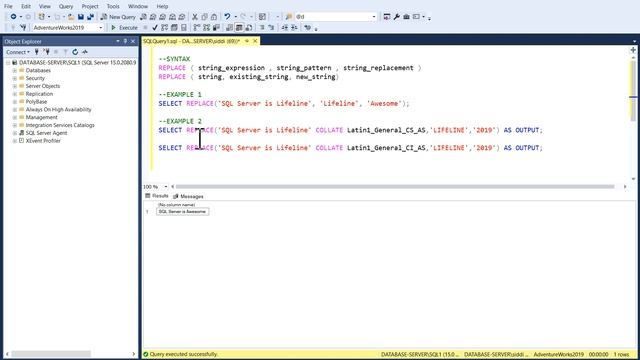Click the navigate Back arrow icon

click(13, 17)
